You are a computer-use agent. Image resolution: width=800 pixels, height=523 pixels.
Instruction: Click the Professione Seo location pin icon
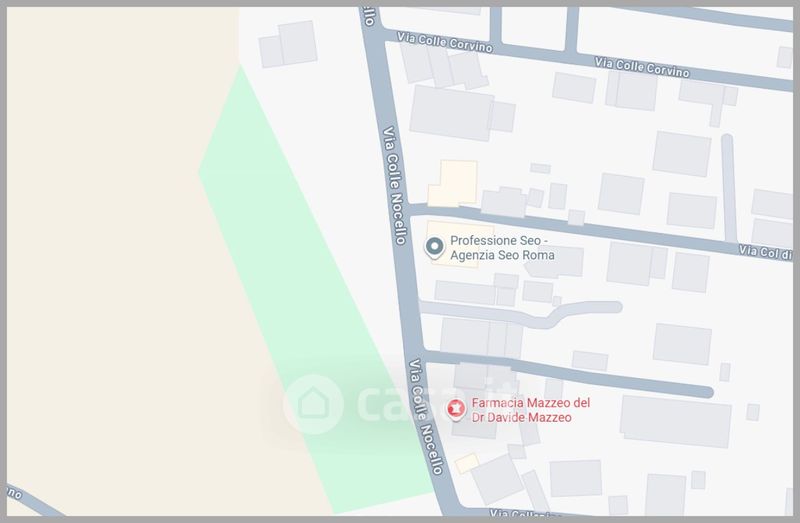pos(434,248)
